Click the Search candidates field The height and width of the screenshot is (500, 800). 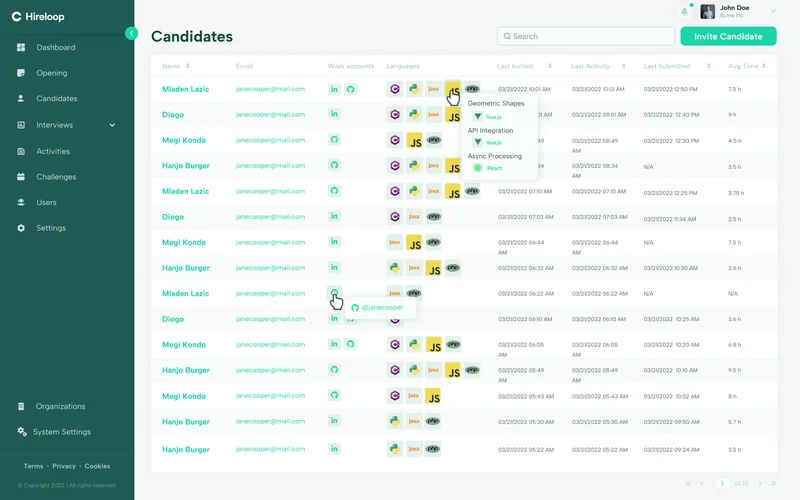click(x=586, y=36)
